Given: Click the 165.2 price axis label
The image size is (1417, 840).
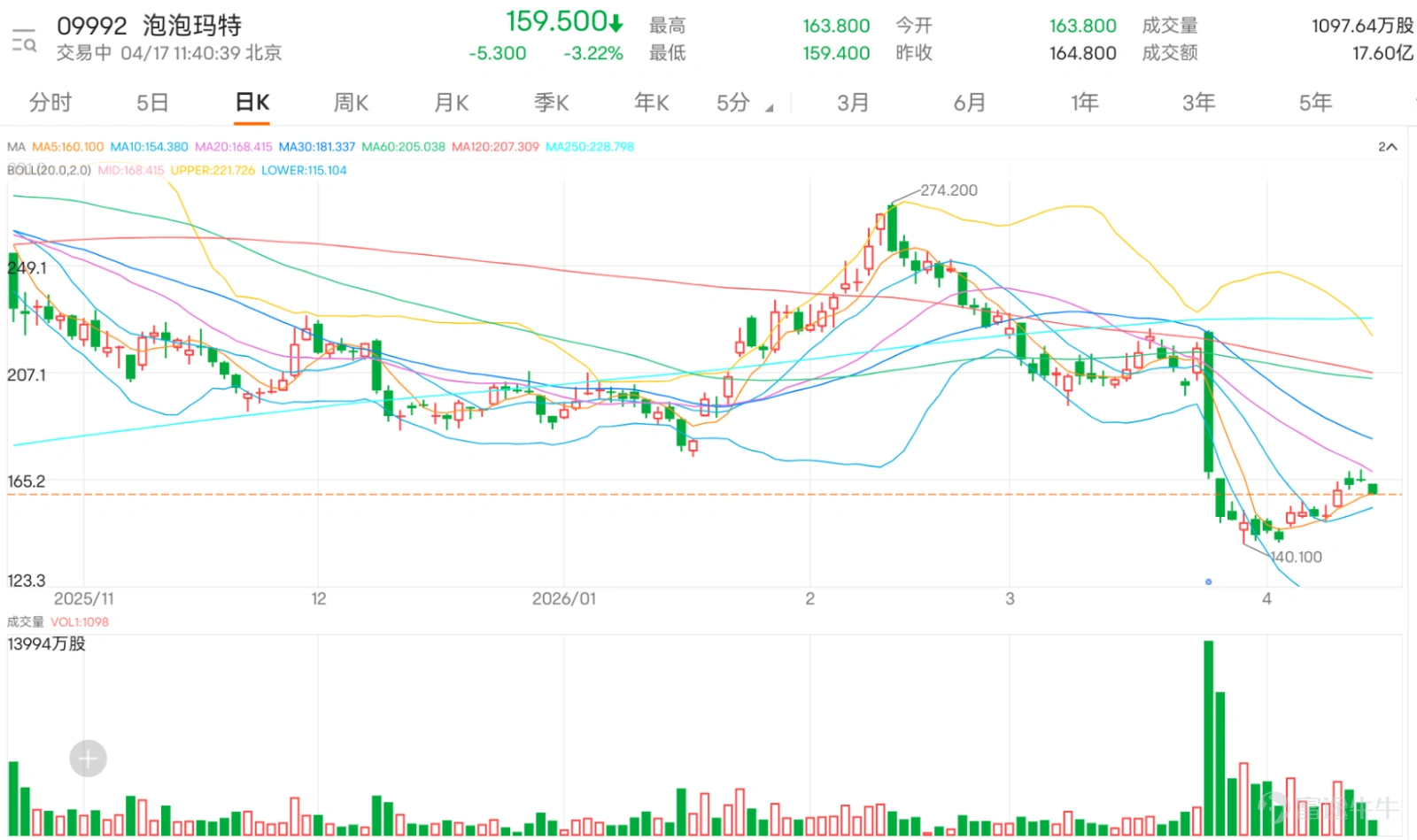Looking at the screenshot, I should 27,482.
